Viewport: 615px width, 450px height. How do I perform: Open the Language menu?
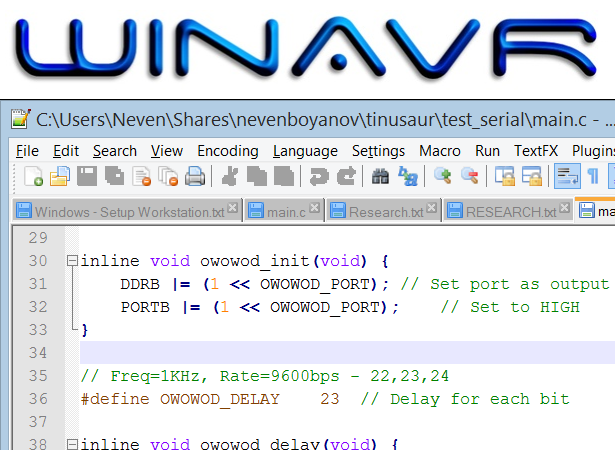coord(305,151)
